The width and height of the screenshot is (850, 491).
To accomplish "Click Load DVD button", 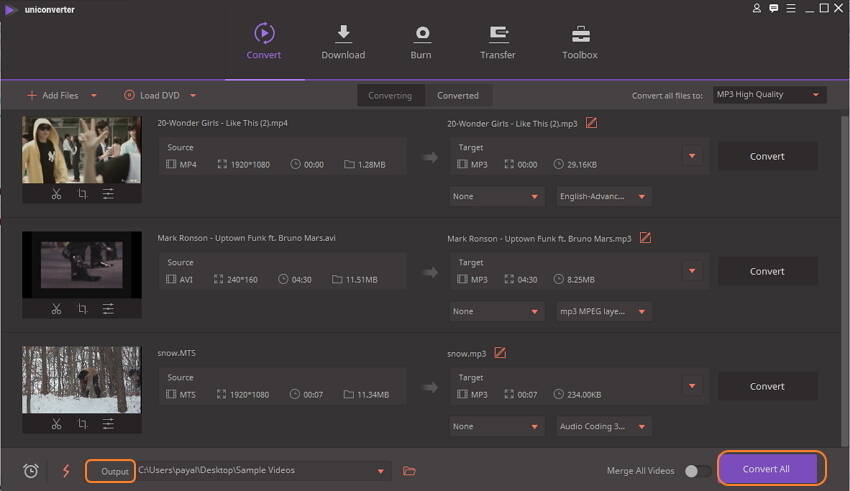I will point(152,95).
